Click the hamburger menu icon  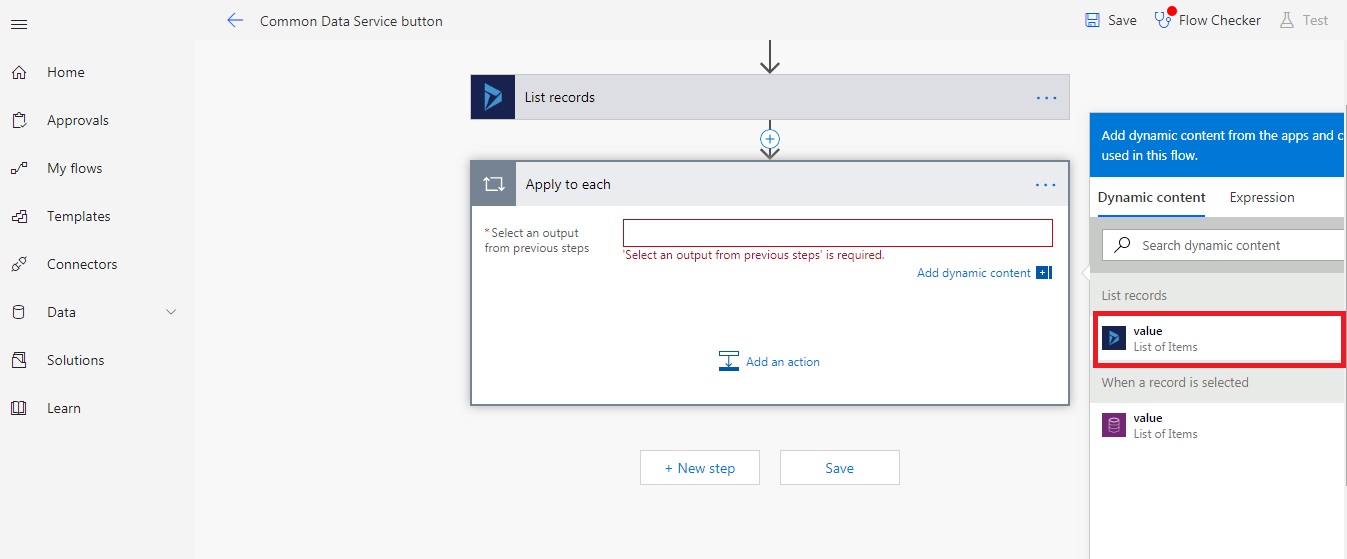pos(19,24)
